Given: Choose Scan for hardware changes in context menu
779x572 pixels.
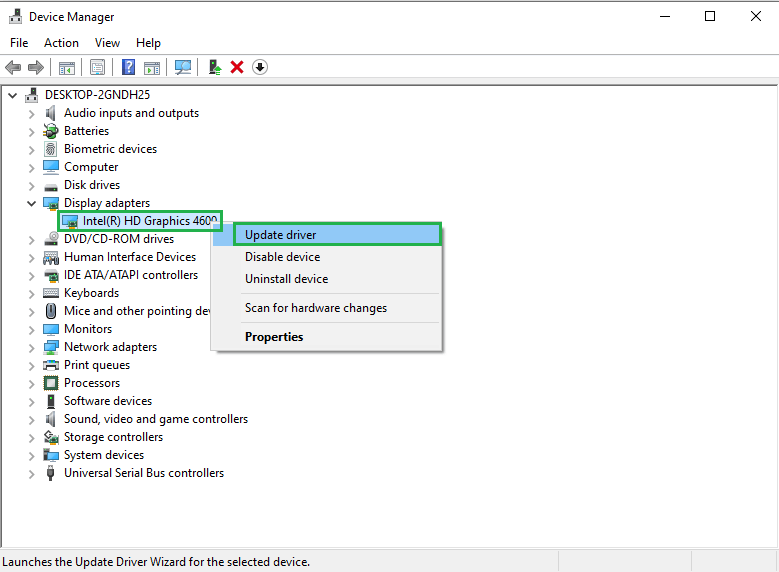Looking at the screenshot, I should point(327,308).
